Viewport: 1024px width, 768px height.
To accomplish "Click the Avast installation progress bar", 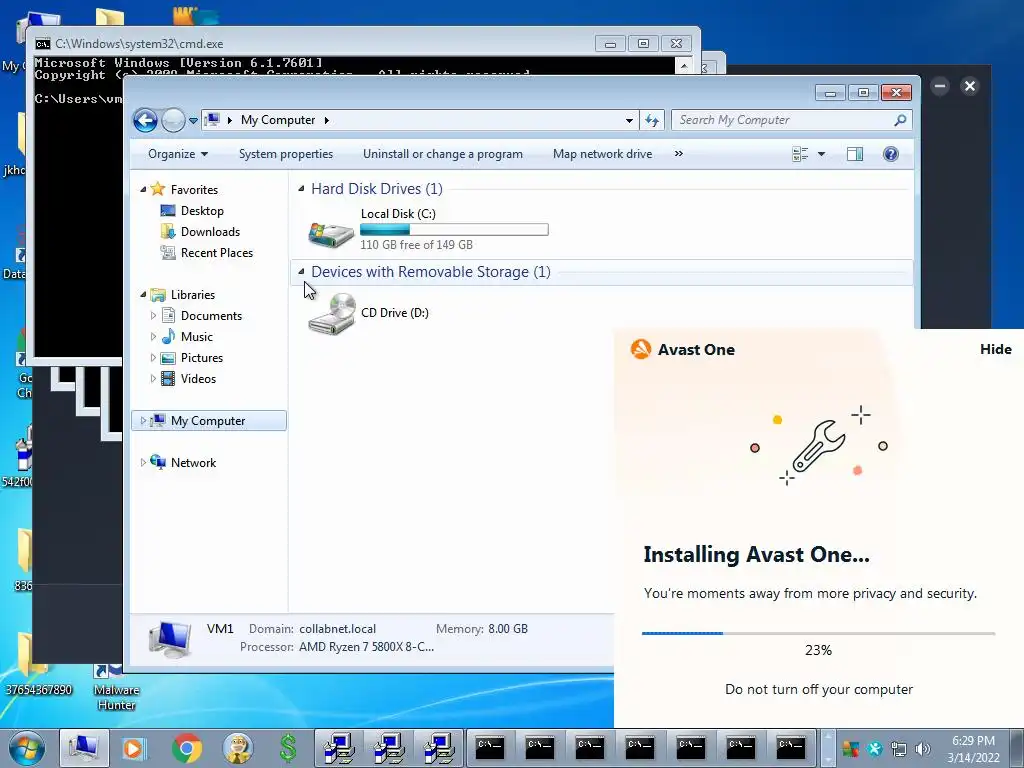I will (x=818, y=633).
